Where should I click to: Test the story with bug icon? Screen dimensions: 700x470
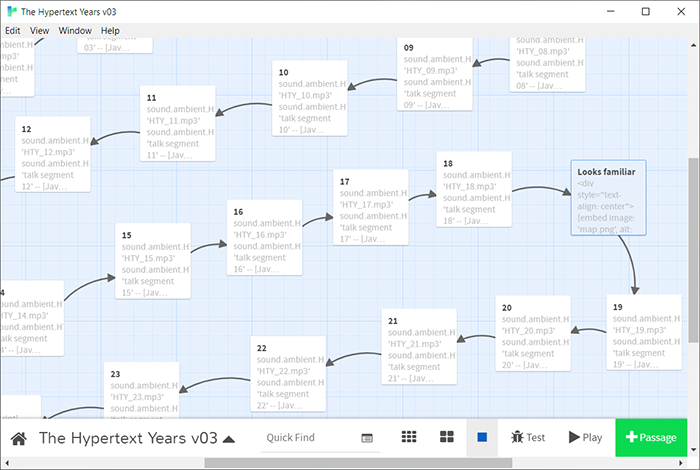pyautogui.click(x=528, y=437)
